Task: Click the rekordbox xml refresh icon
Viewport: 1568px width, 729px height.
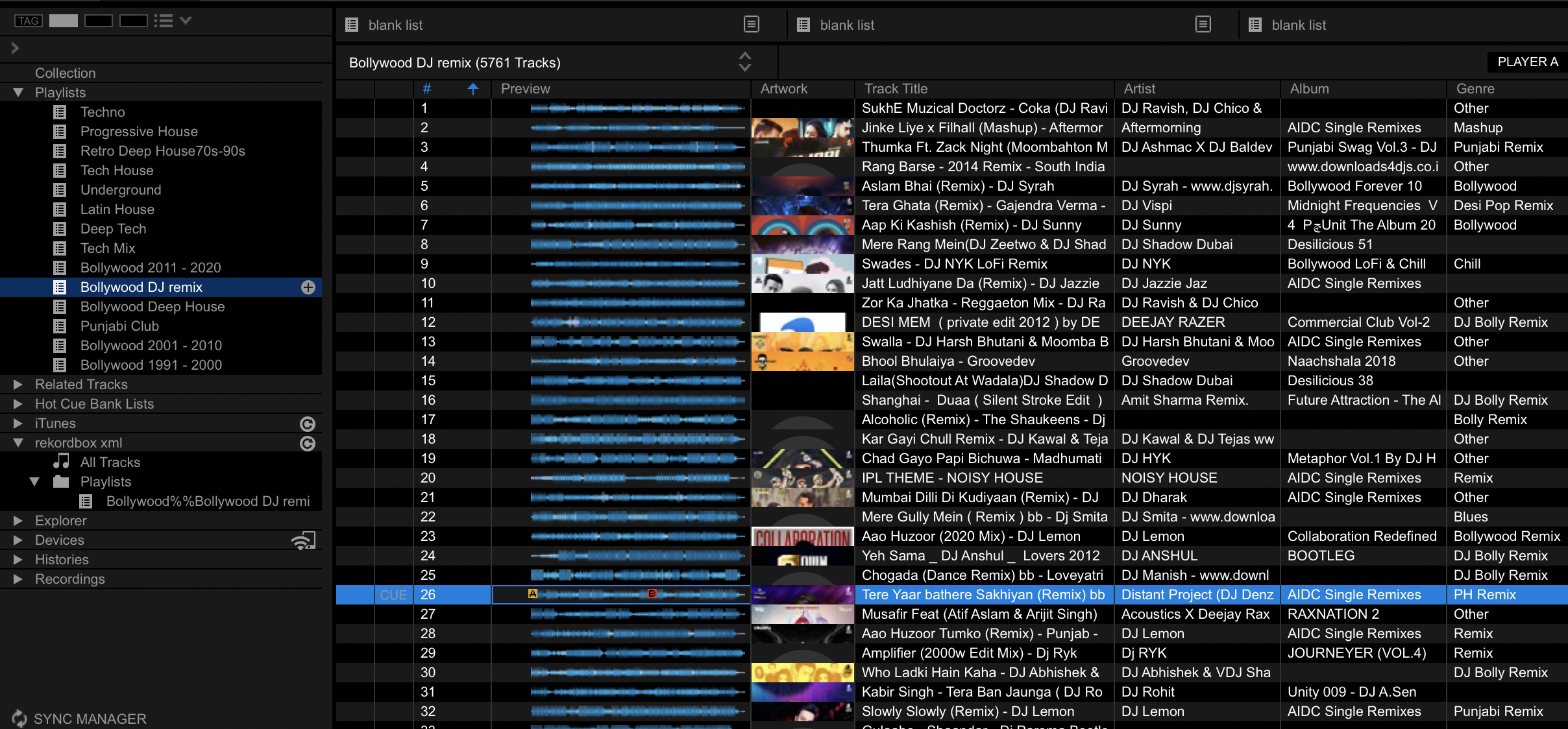Action: (308, 444)
